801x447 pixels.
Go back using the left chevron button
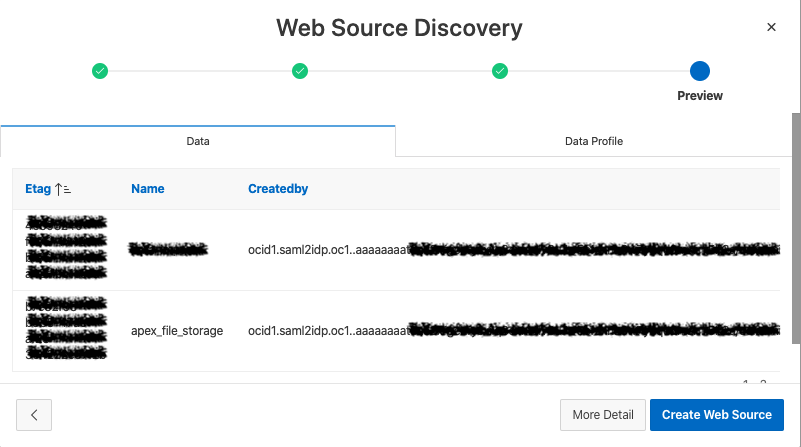tap(34, 414)
